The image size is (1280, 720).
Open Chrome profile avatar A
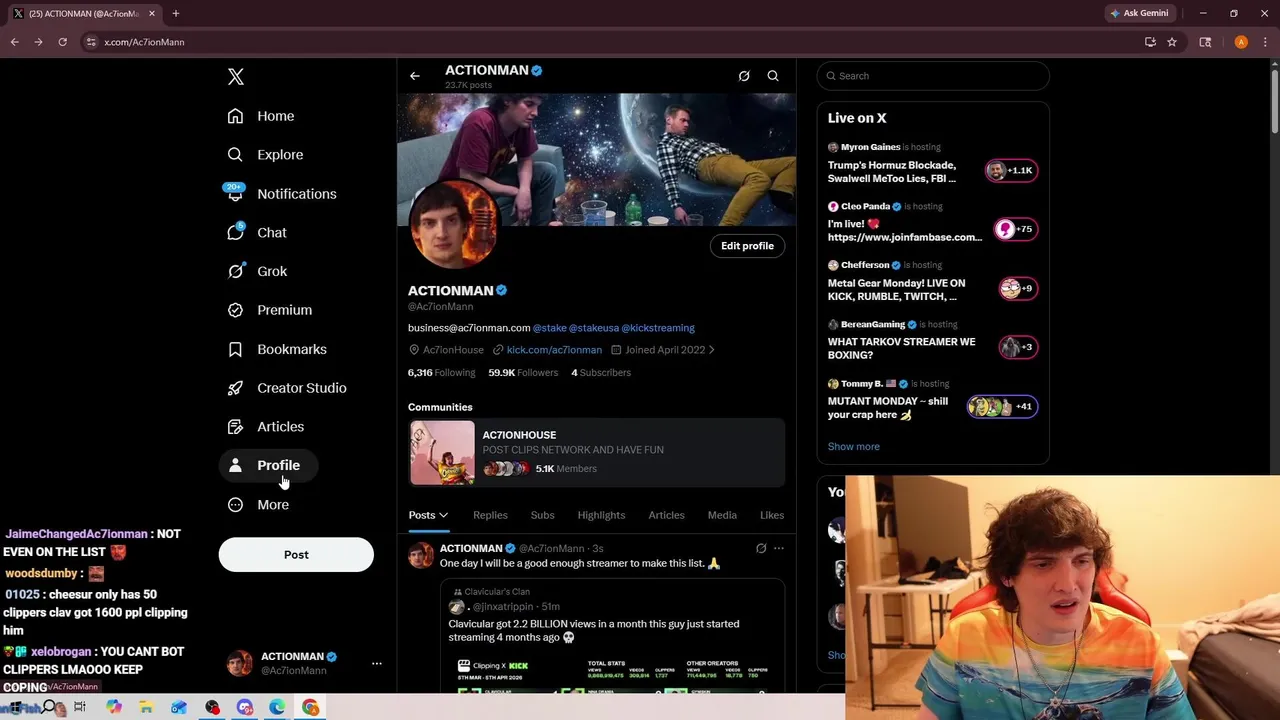click(1241, 42)
